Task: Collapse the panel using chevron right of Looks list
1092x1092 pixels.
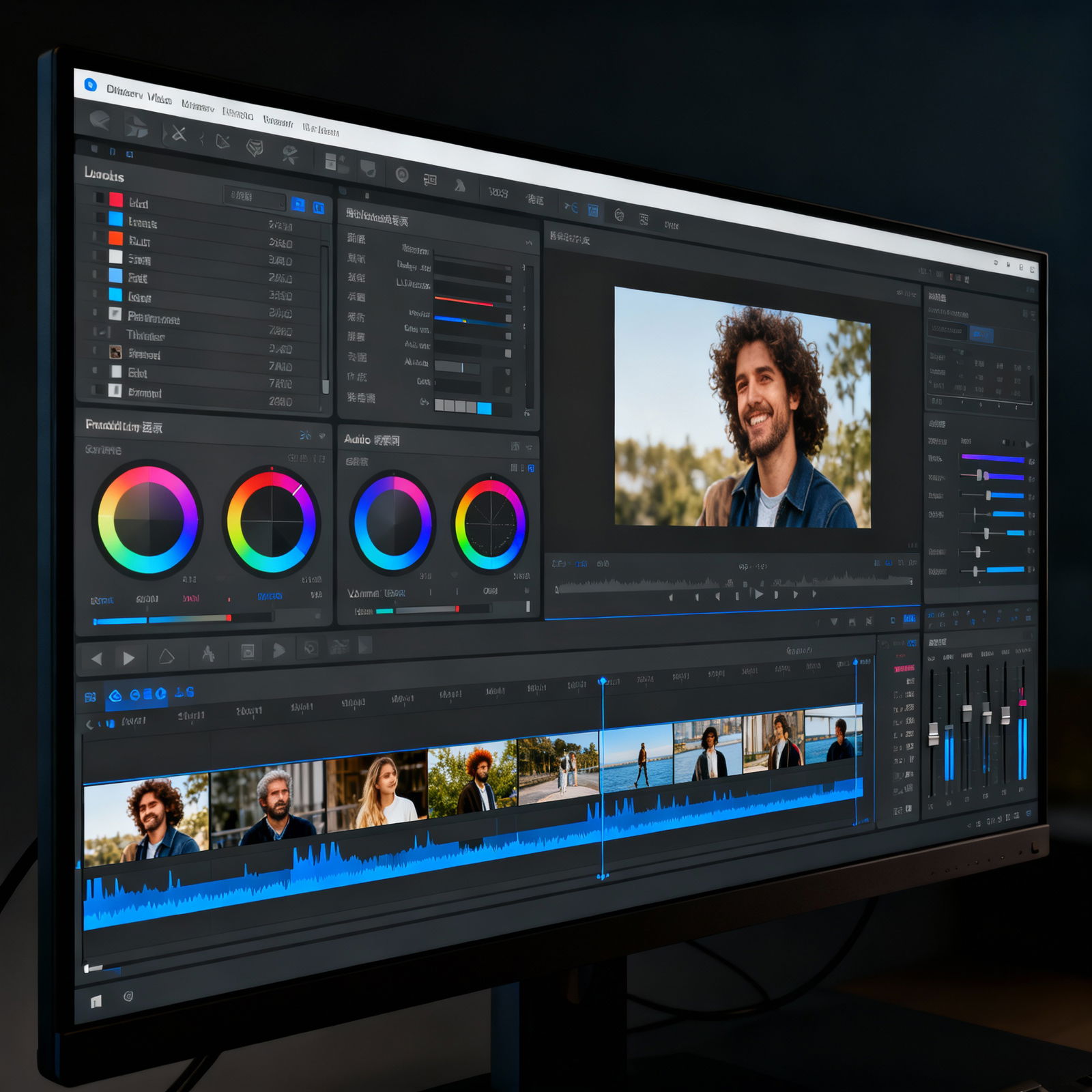Action: tap(529, 242)
